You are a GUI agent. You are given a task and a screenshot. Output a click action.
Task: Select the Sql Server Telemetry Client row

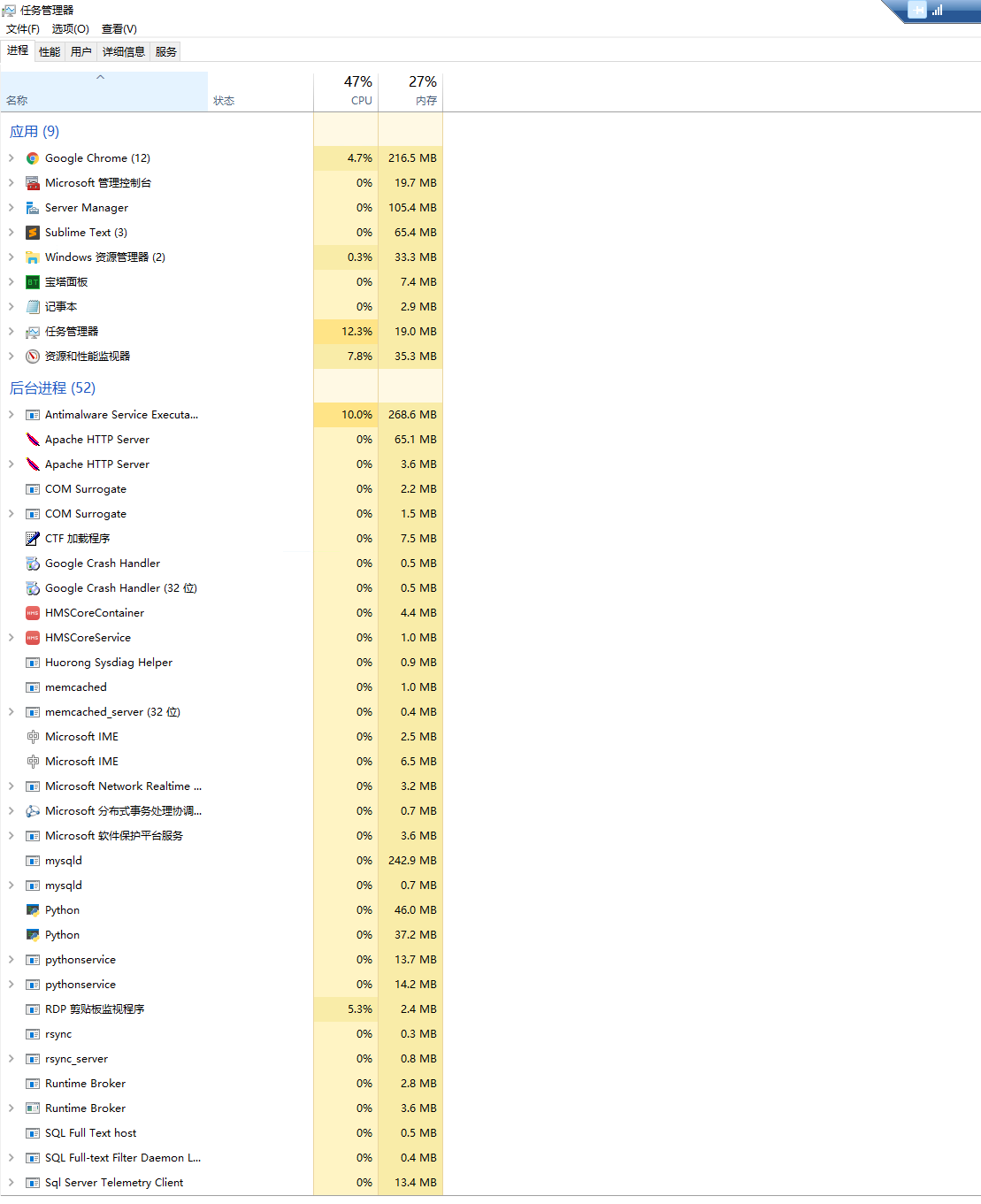[221, 1183]
